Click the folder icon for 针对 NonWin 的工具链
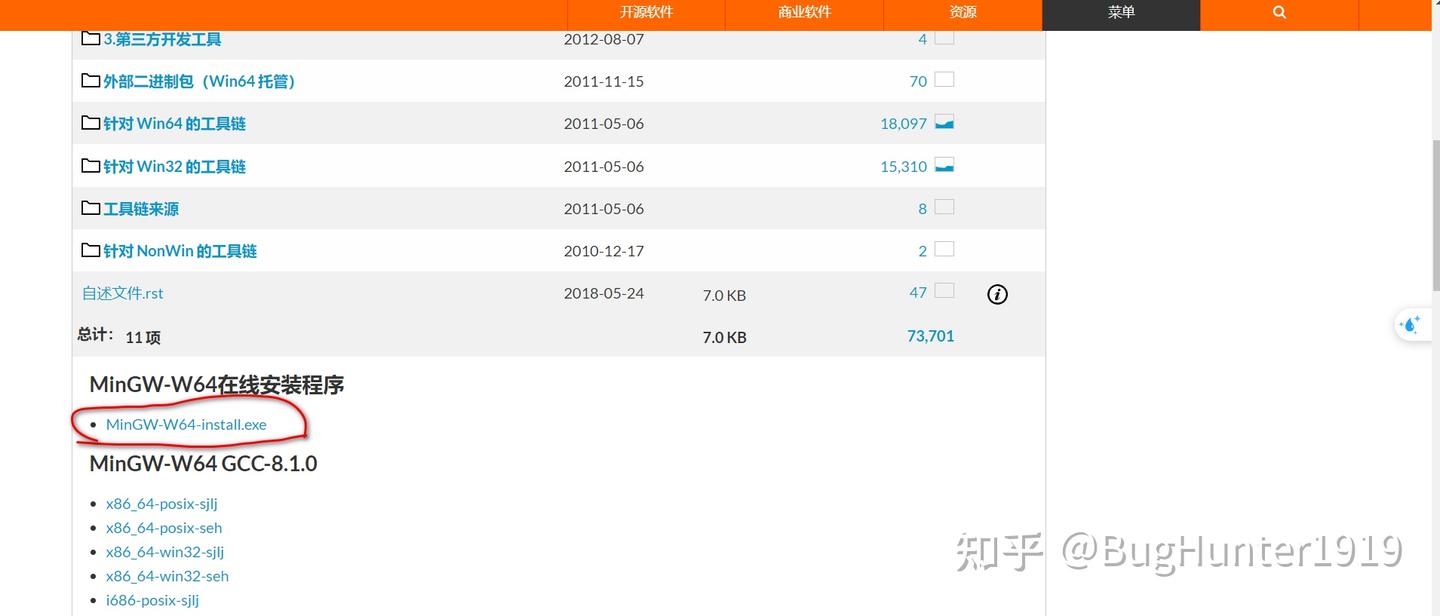The image size is (1440, 616). coord(91,250)
